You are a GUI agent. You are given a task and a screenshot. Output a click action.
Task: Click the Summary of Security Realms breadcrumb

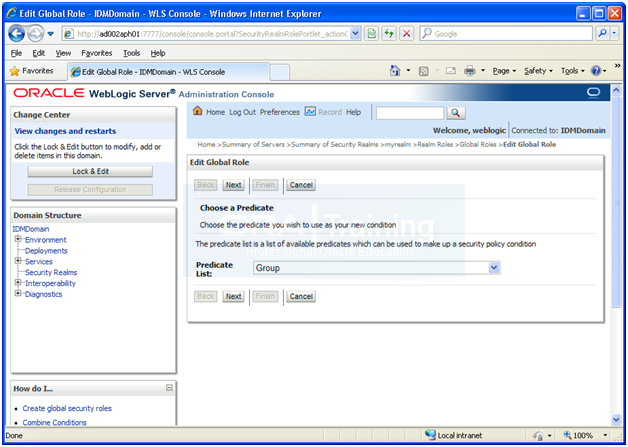[x=334, y=145]
